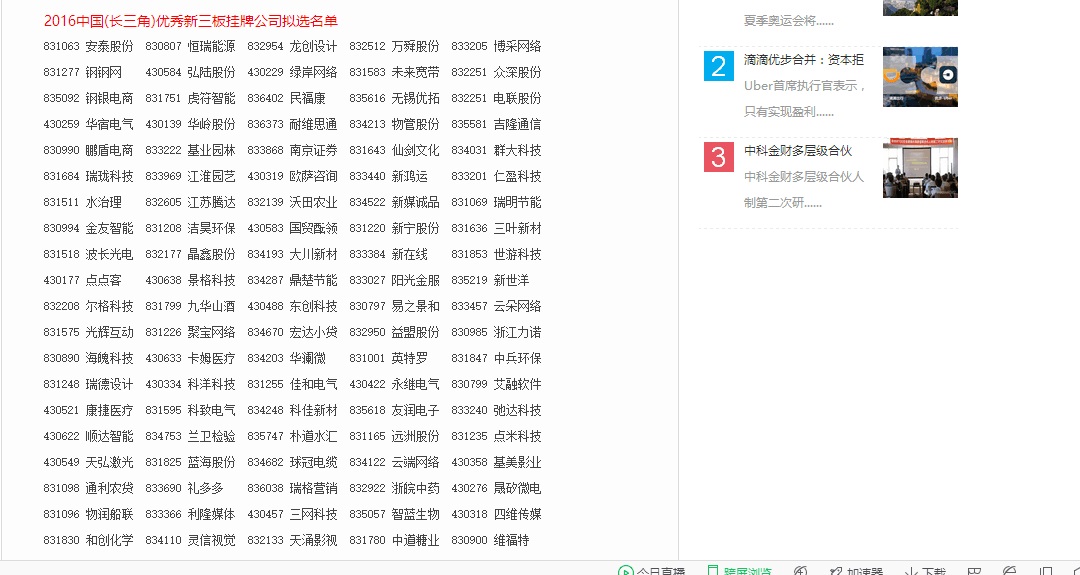Viewport: 1080px width, 575px height.
Task: Click company name 钢钢网
Action: 103,72
